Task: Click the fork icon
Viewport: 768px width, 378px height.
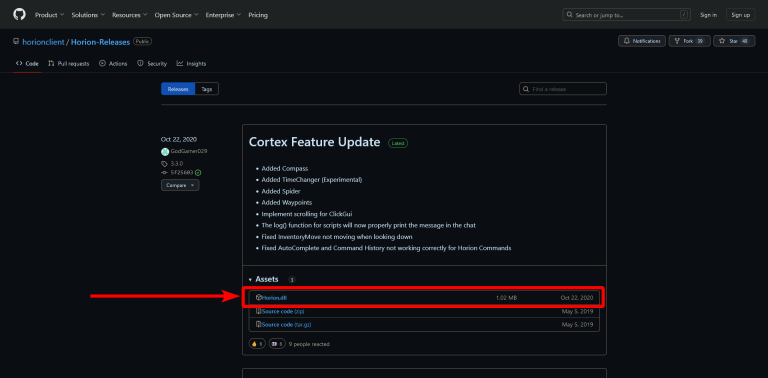Action: pyautogui.click(x=677, y=41)
